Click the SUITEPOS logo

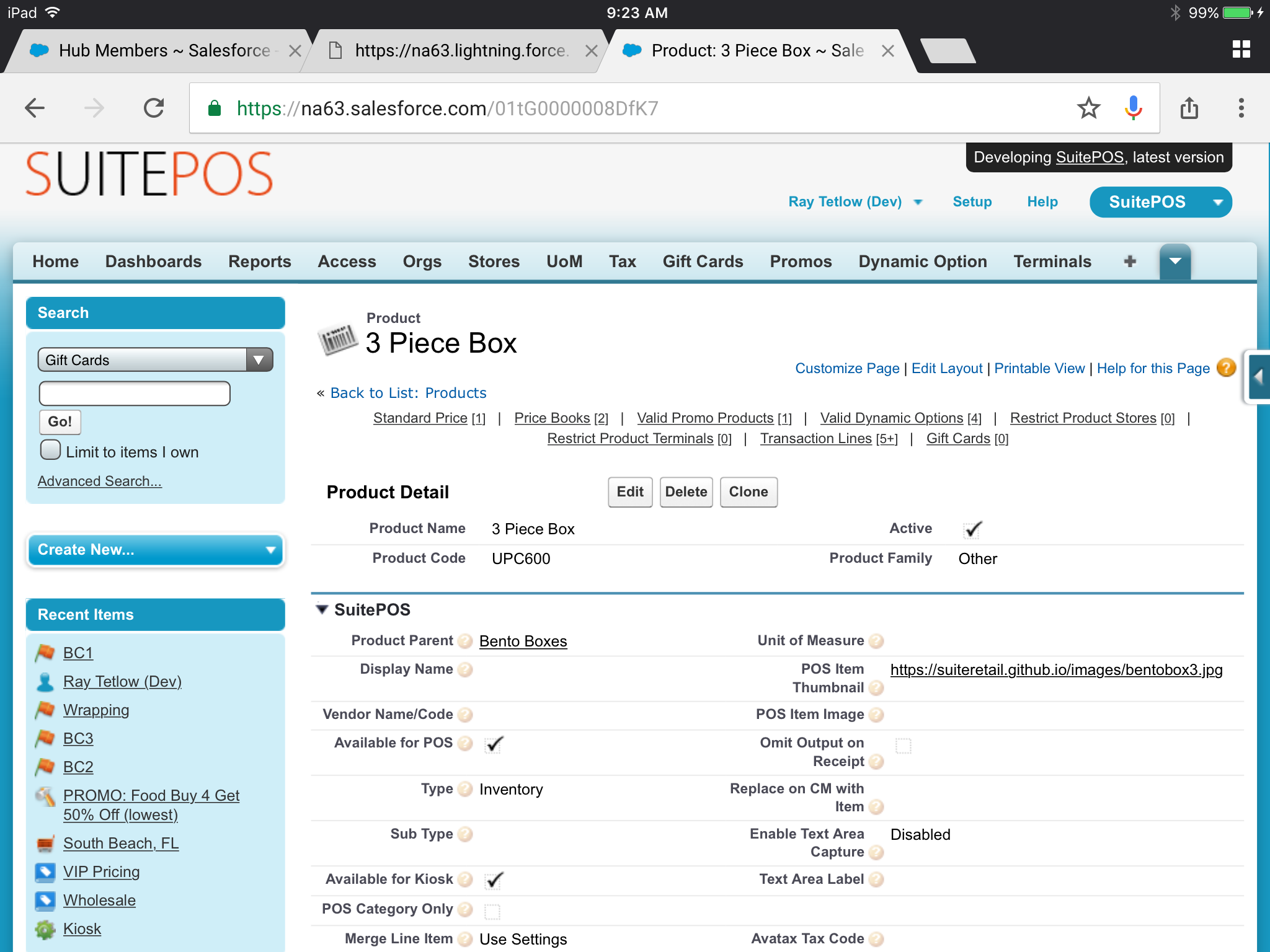149,175
